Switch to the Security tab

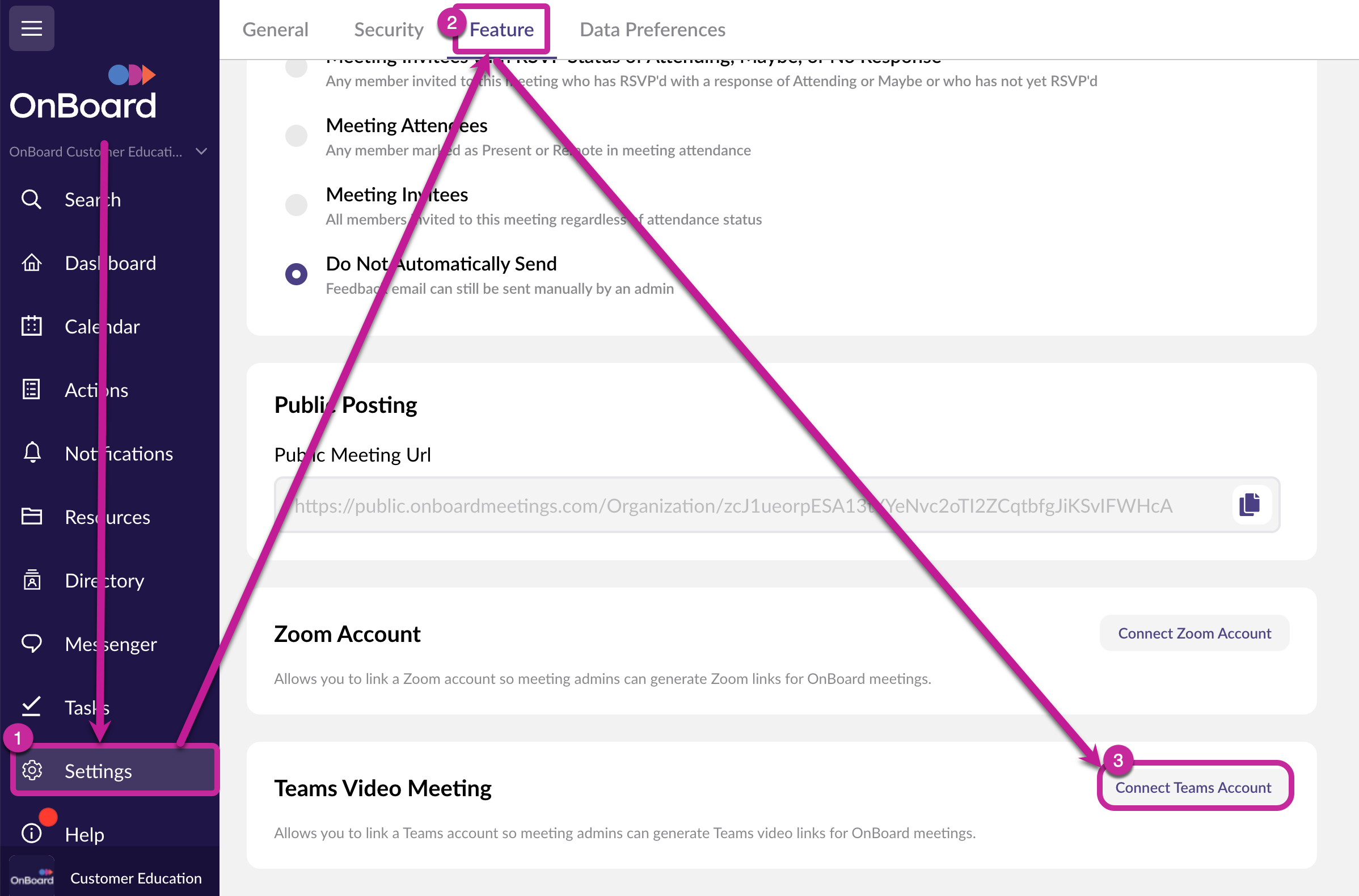click(x=389, y=29)
